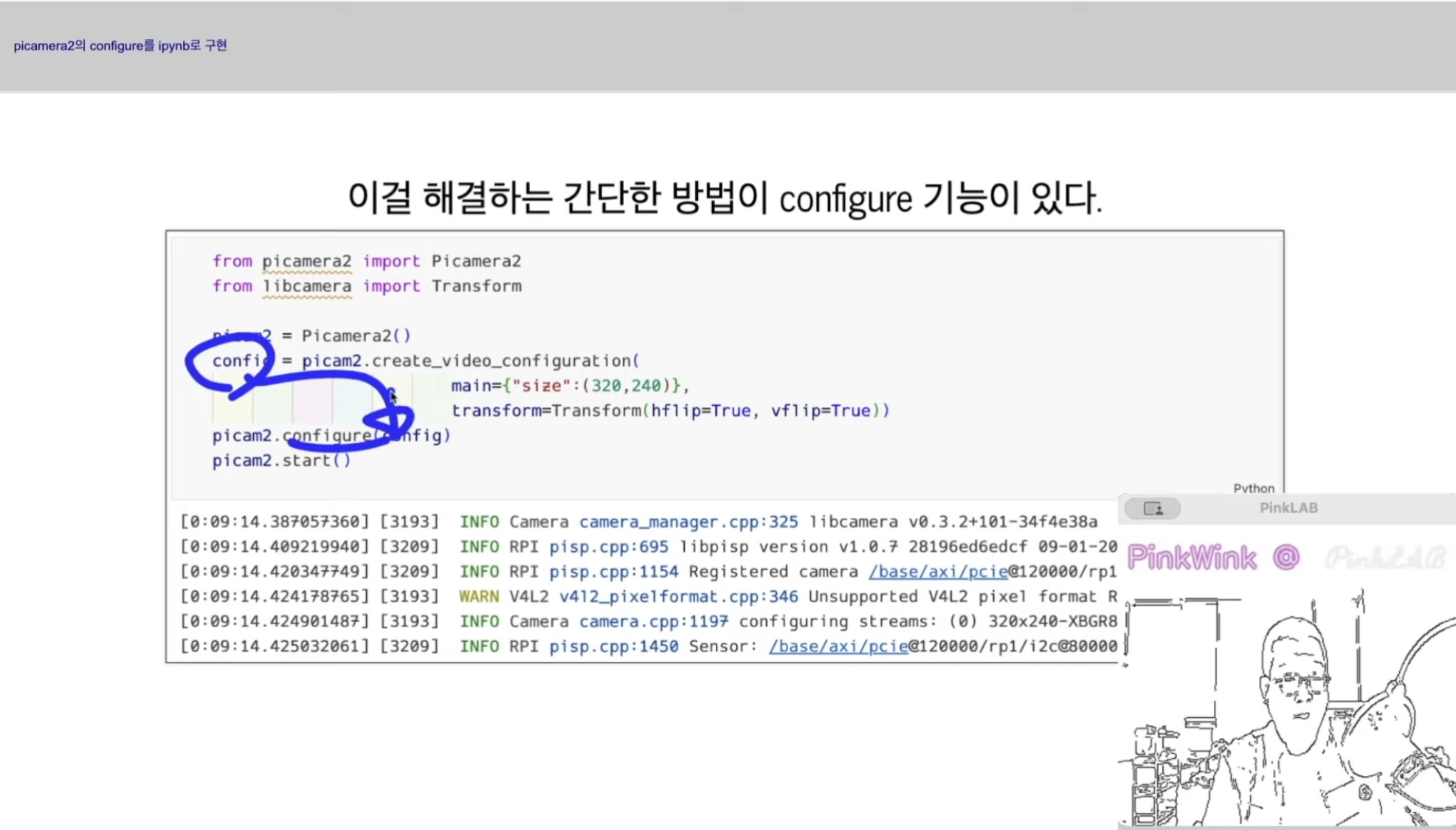The height and width of the screenshot is (830, 1456).
Task: Open the v4l2_pixelformat.cpp:346 warning link
Action: [x=678, y=596]
